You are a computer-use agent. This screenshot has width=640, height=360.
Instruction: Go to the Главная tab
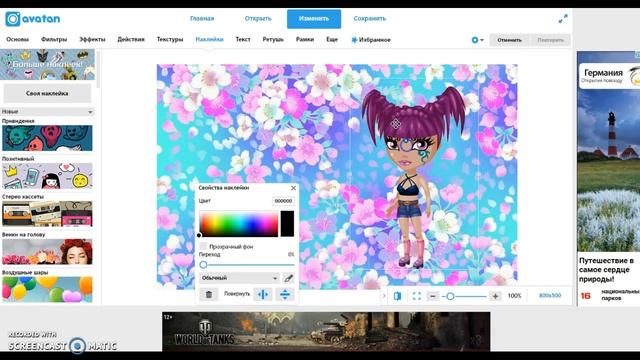click(x=202, y=18)
